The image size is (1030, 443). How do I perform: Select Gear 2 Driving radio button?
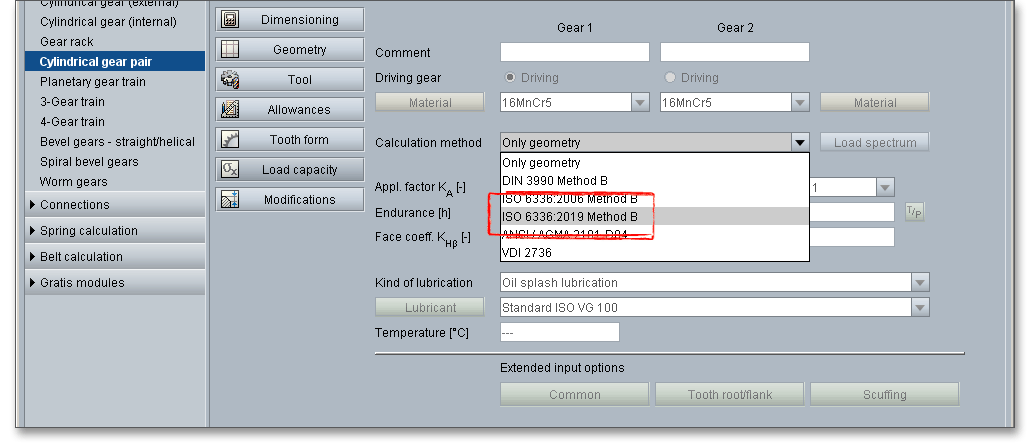click(671, 78)
